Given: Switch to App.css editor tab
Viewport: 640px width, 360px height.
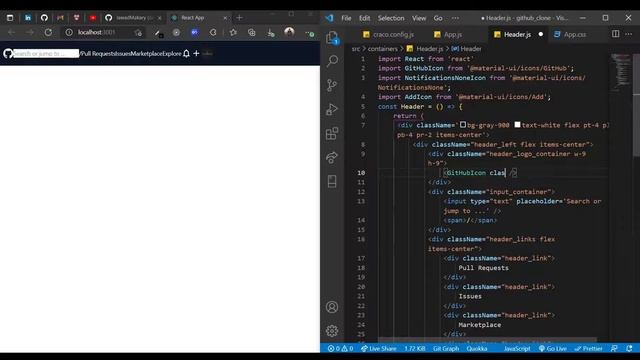Looking at the screenshot, I should [x=570, y=34].
